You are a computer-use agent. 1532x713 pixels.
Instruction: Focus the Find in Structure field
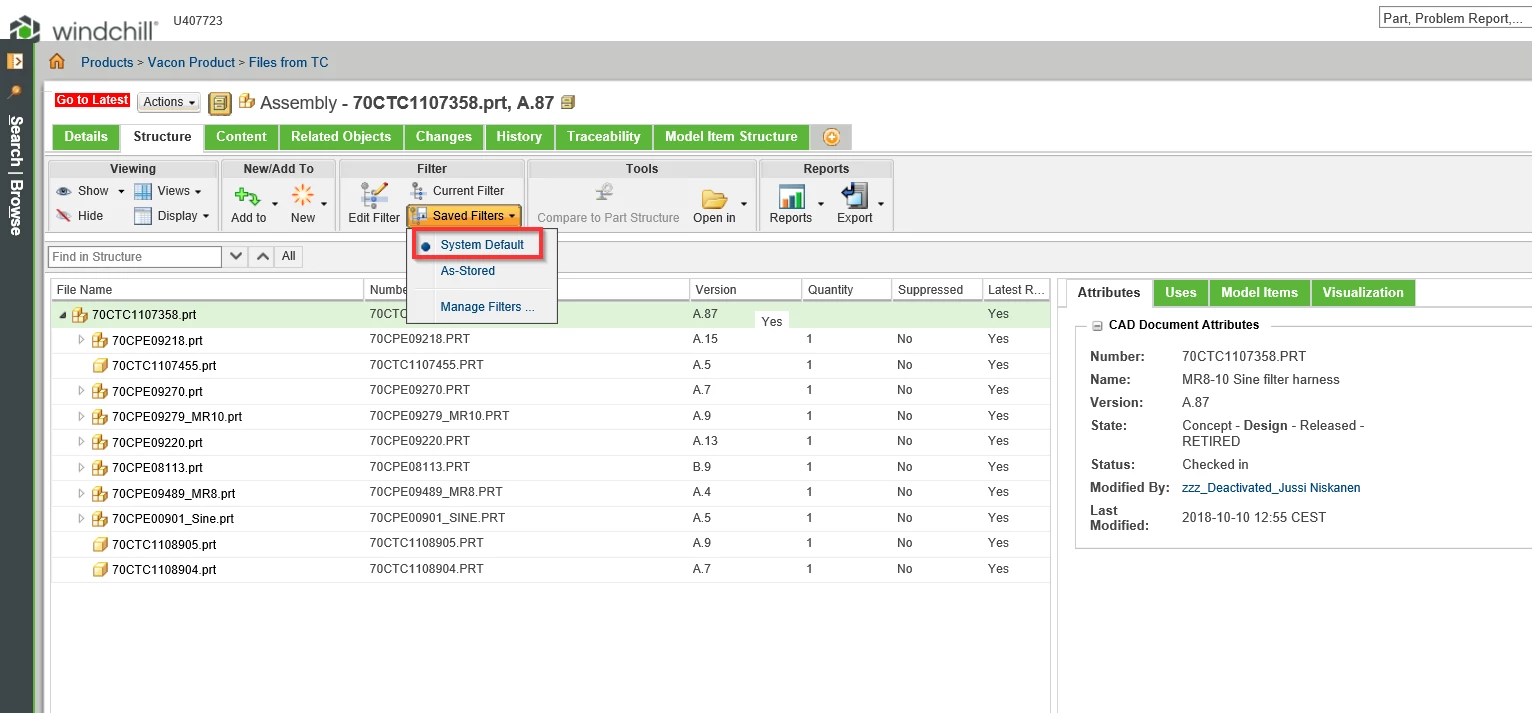[x=134, y=257]
